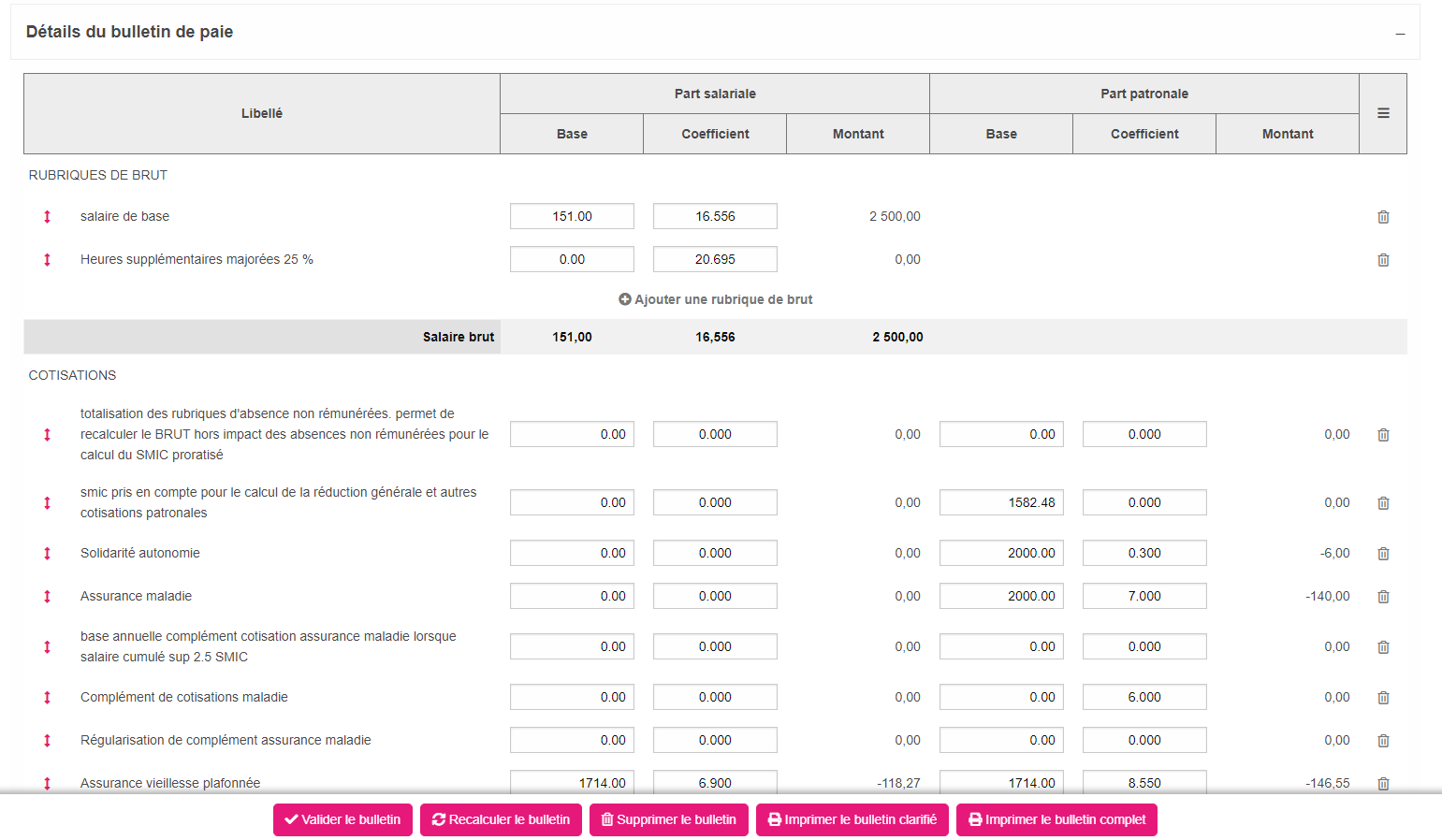Viewport: 1442px width, 840px height.
Task: Remove the Solidarité autonomie line
Action: pos(1383,554)
